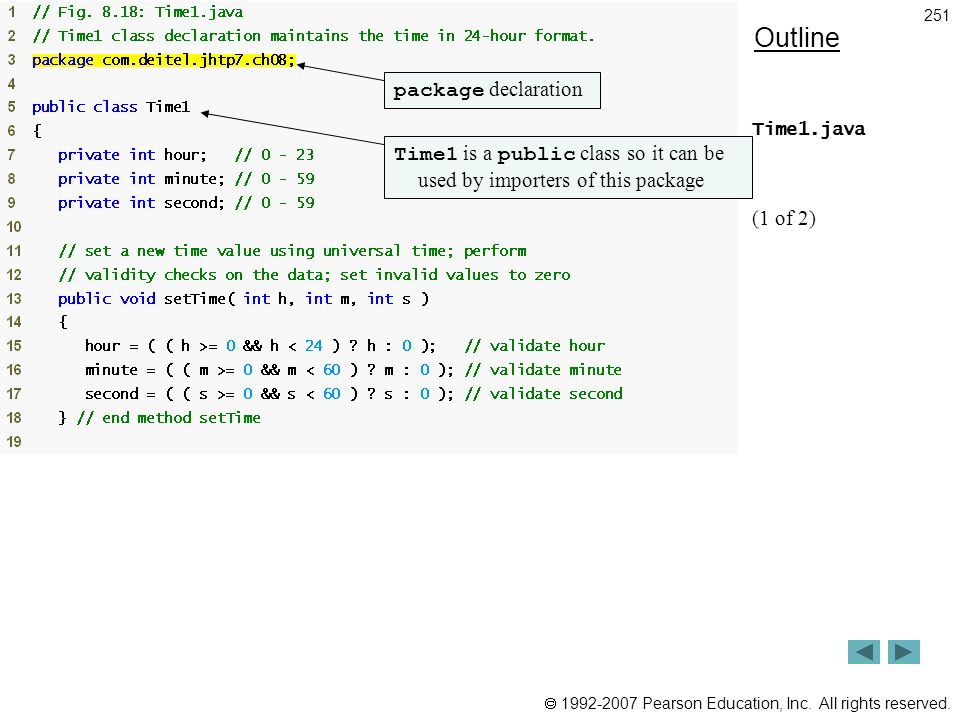The width and height of the screenshot is (960, 720).
Task: Click the slide number 251
Action: pos(936,15)
